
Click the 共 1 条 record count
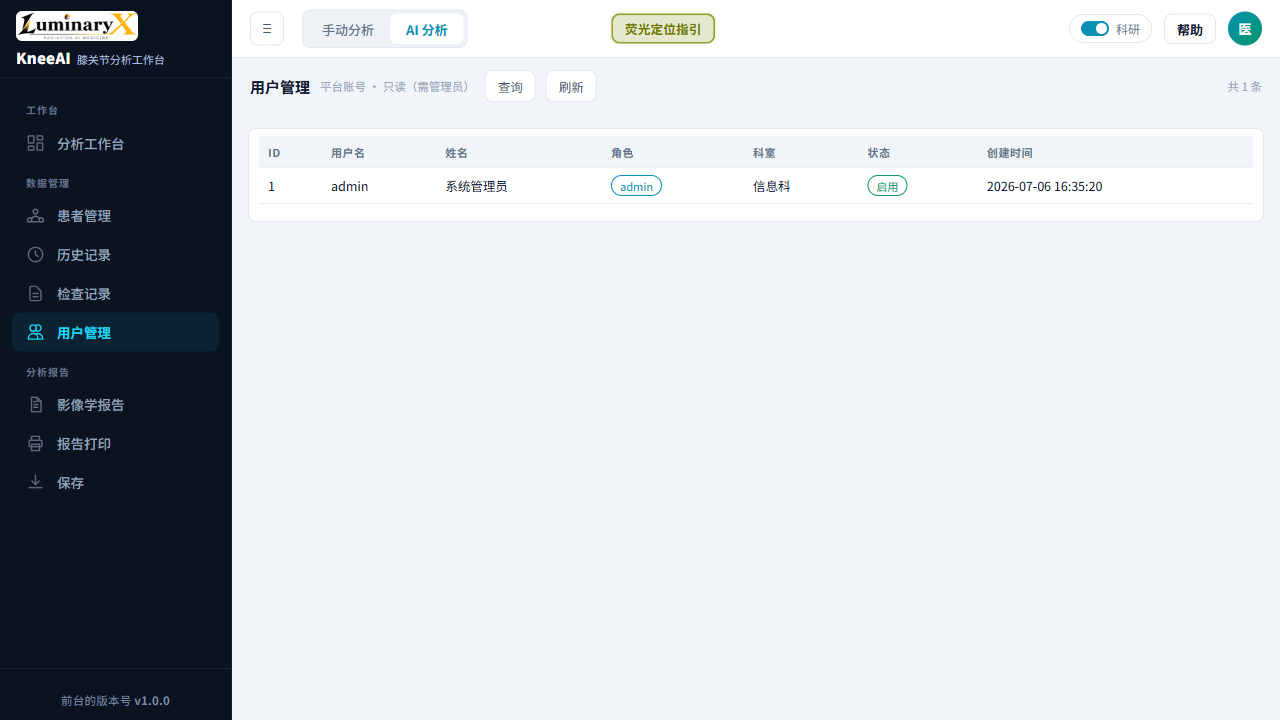tap(1245, 87)
